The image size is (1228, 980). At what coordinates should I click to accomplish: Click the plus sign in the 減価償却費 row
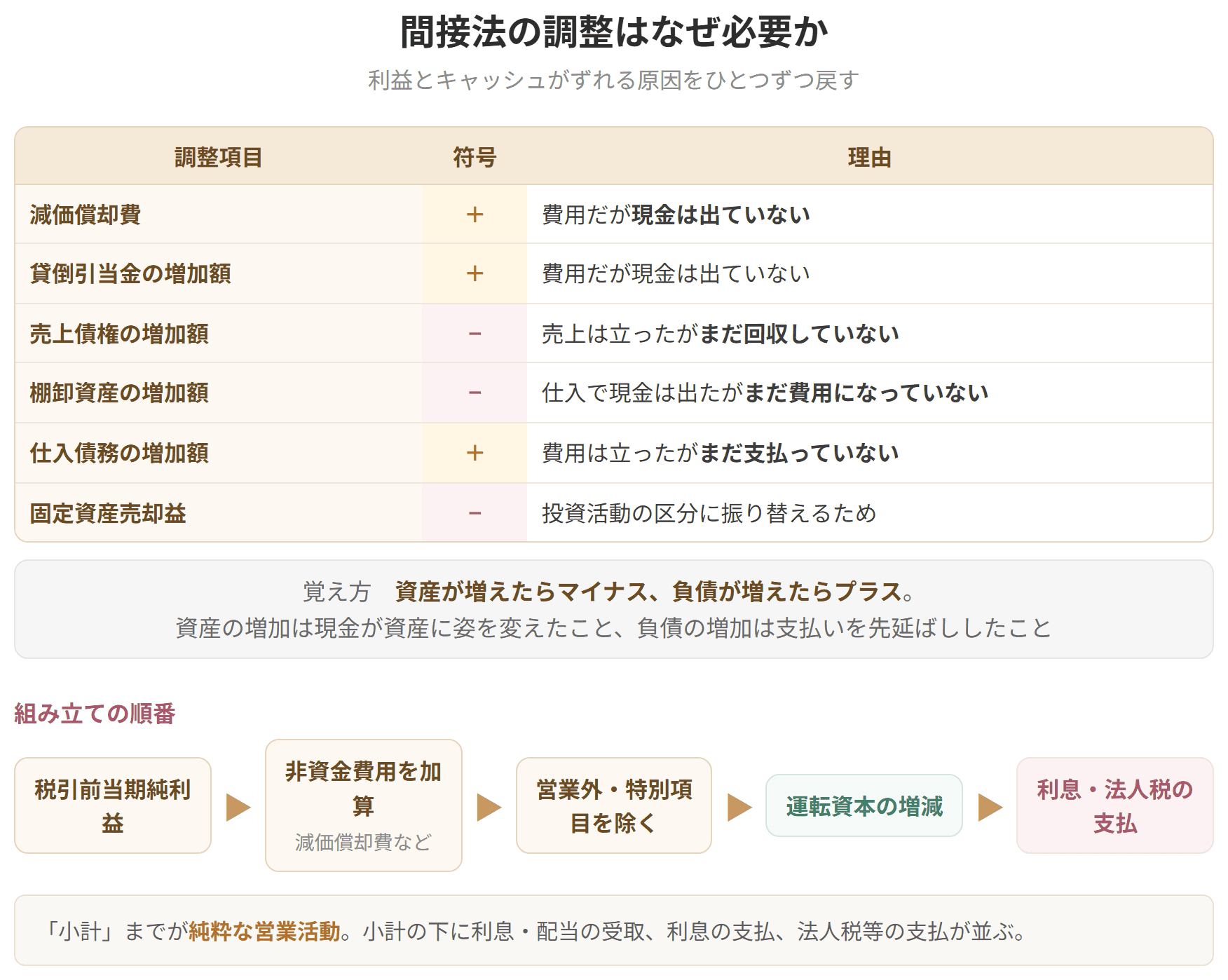(x=475, y=215)
